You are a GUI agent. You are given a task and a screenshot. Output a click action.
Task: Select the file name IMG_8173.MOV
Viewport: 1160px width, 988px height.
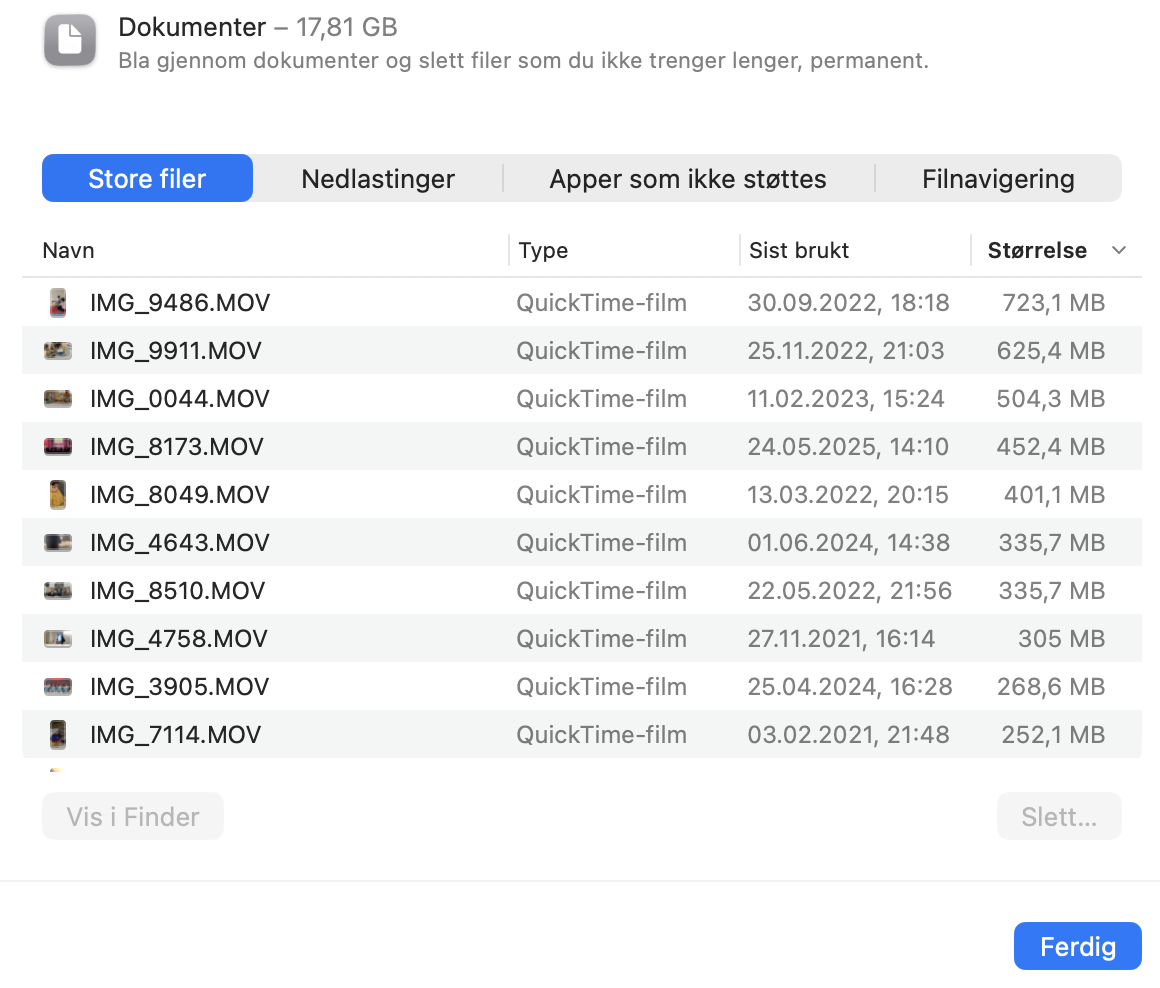(x=176, y=447)
